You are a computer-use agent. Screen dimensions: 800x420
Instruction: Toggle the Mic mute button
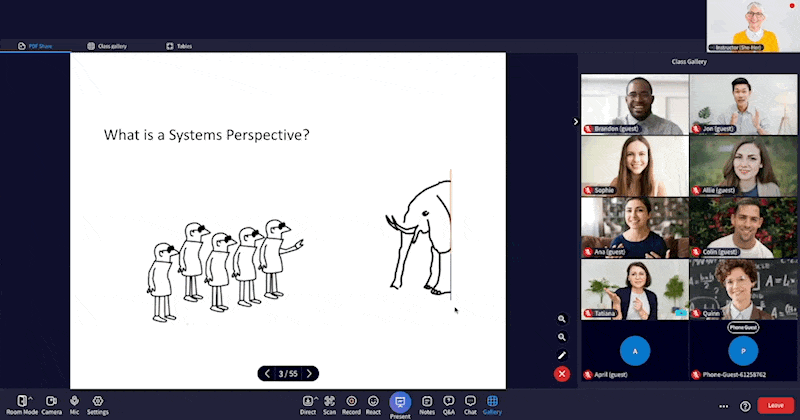(74, 405)
